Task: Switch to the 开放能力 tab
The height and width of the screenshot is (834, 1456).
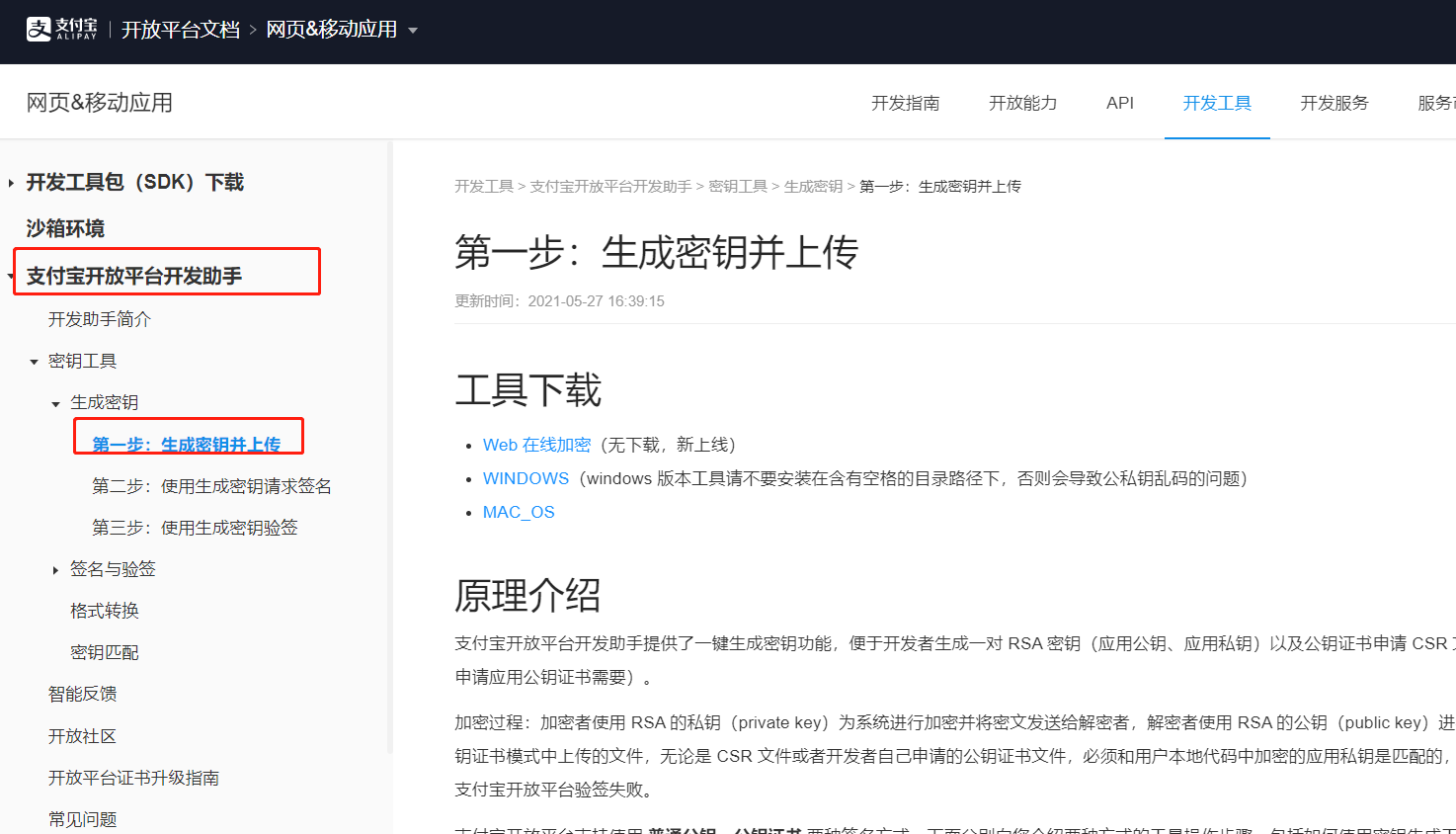Action: (1022, 103)
